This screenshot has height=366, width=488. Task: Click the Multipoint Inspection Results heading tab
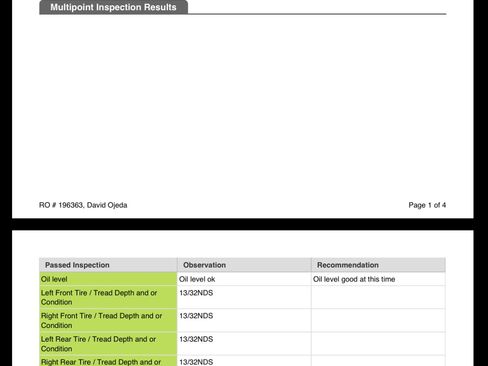tap(113, 7)
